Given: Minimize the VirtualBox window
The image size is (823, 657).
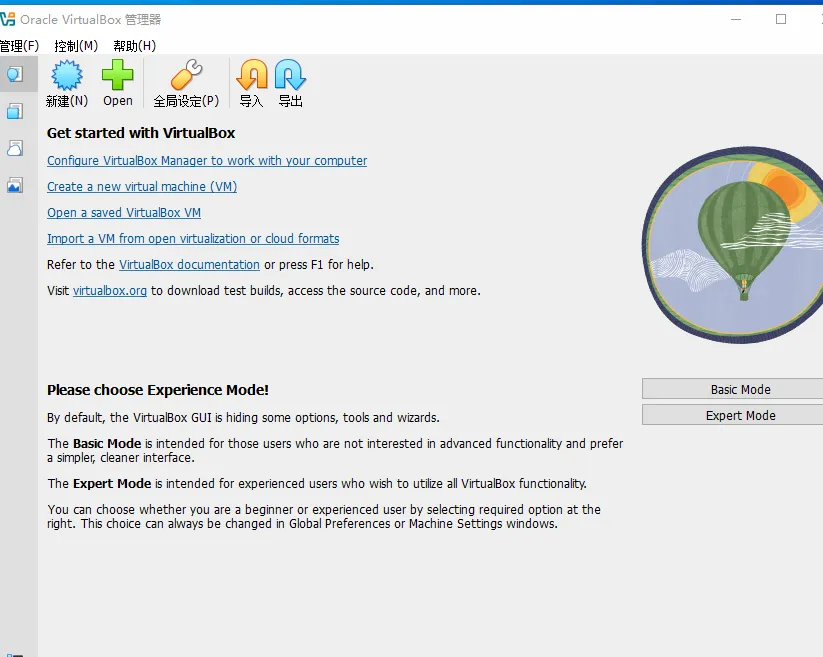Looking at the screenshot, I should (736, 19).
